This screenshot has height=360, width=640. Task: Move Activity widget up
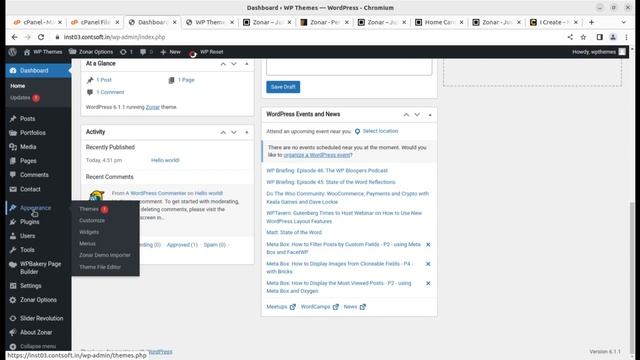[223, 132]
